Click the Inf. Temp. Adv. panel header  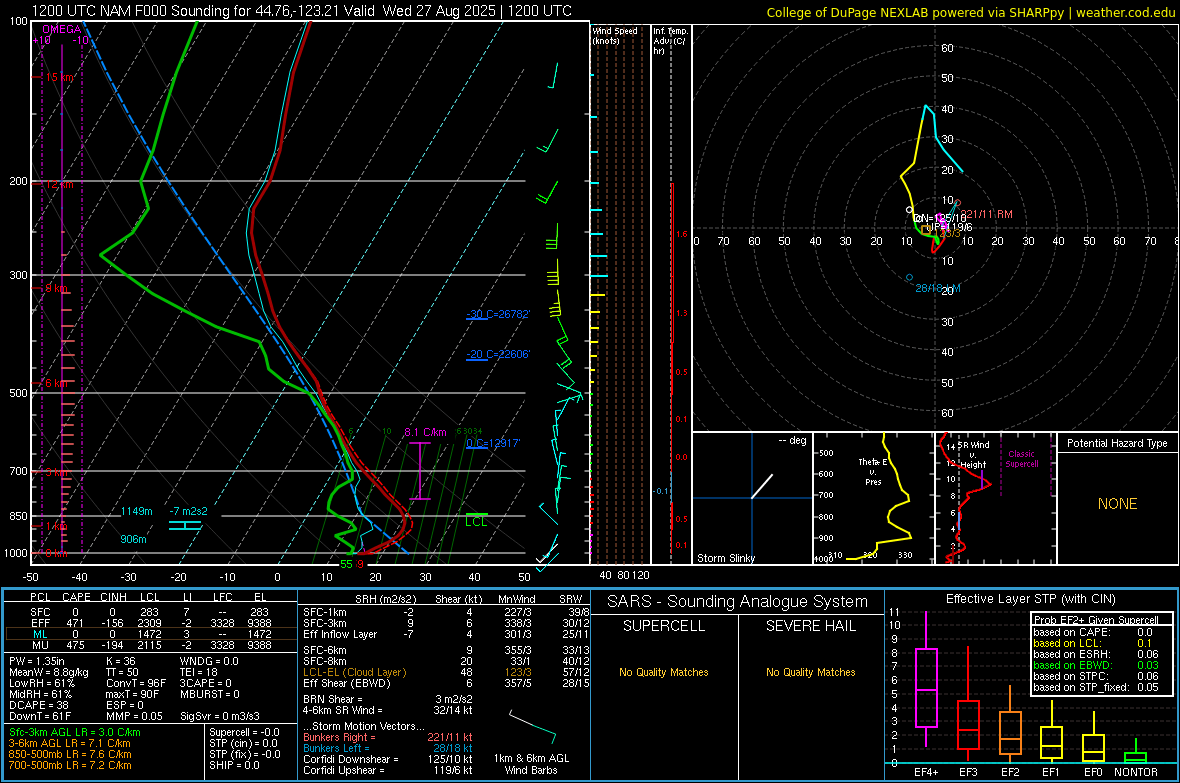click(x=670, y=41)
